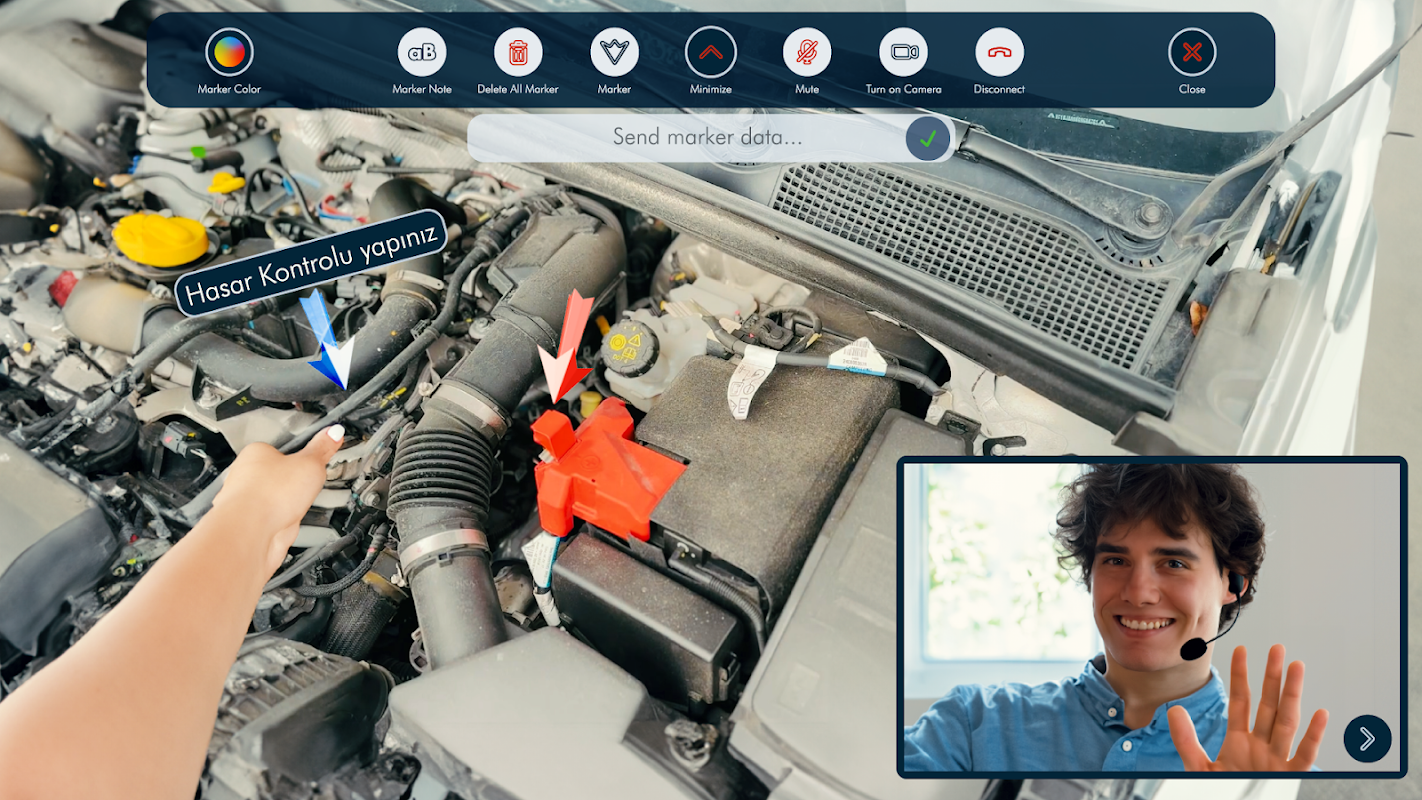This screenshot has width=1422, height=800.
Task: Confirm sending marker data with the green checkmark
Action: (928, 138)
